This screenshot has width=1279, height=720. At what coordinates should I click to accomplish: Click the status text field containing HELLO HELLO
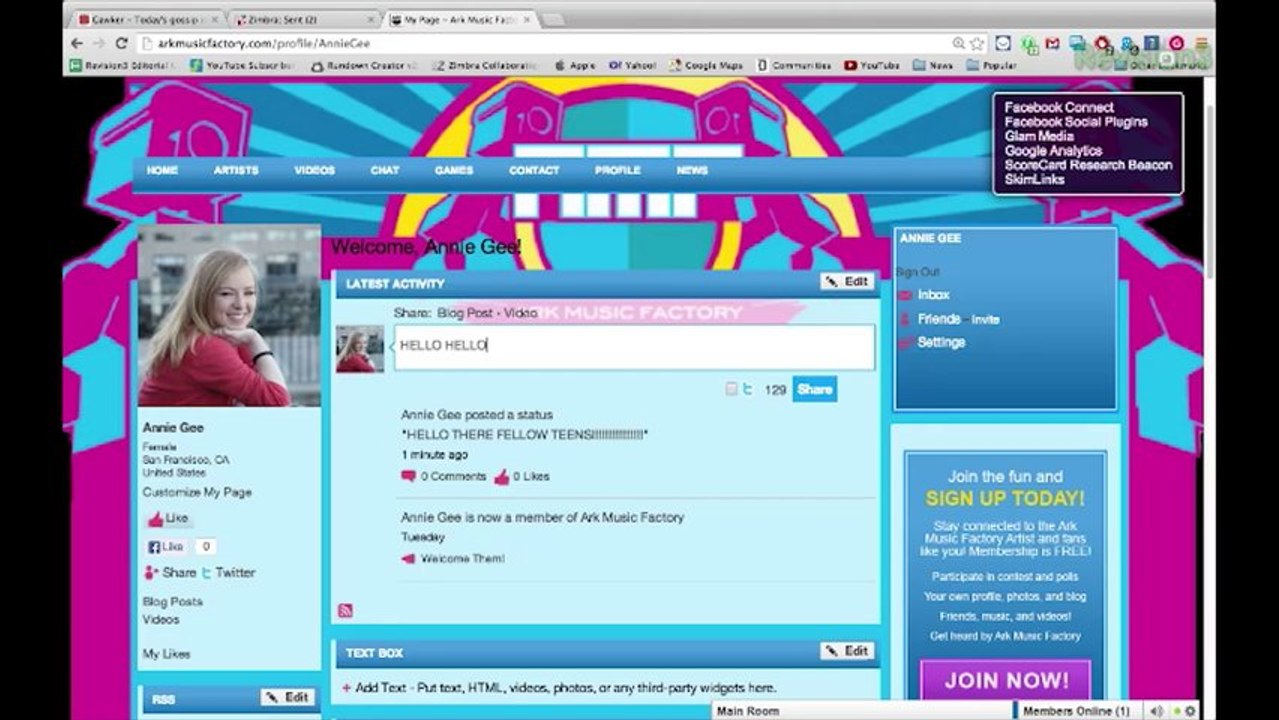point(634,346)
